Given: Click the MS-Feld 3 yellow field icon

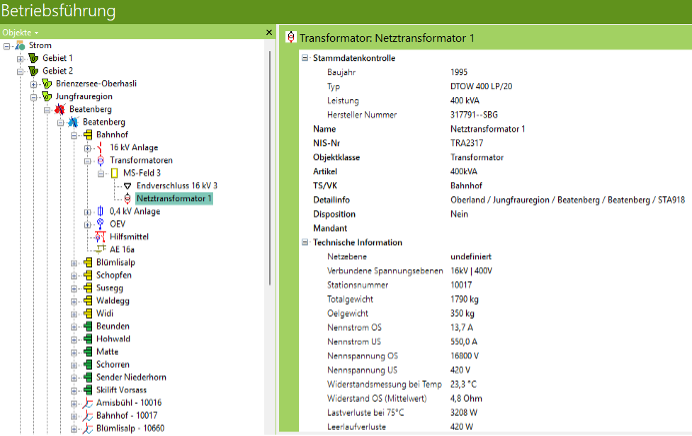Looking at the screenshot, I should pyautogui.click(x=114, y=173).
